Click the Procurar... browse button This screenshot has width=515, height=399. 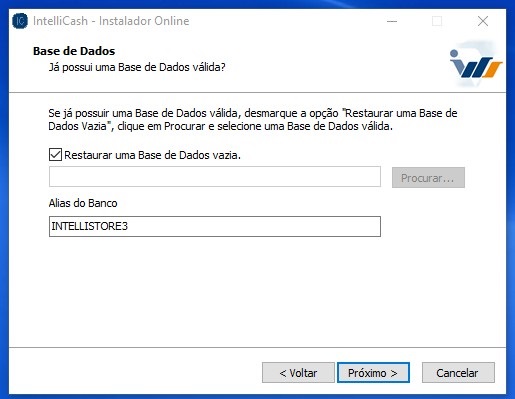pyautogui.click(x=428, y=178)
